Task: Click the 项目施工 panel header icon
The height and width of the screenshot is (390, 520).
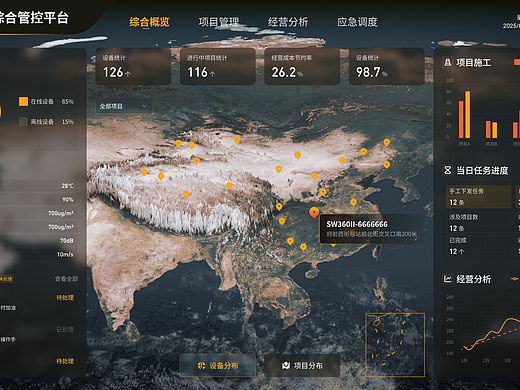Action: 448,62
